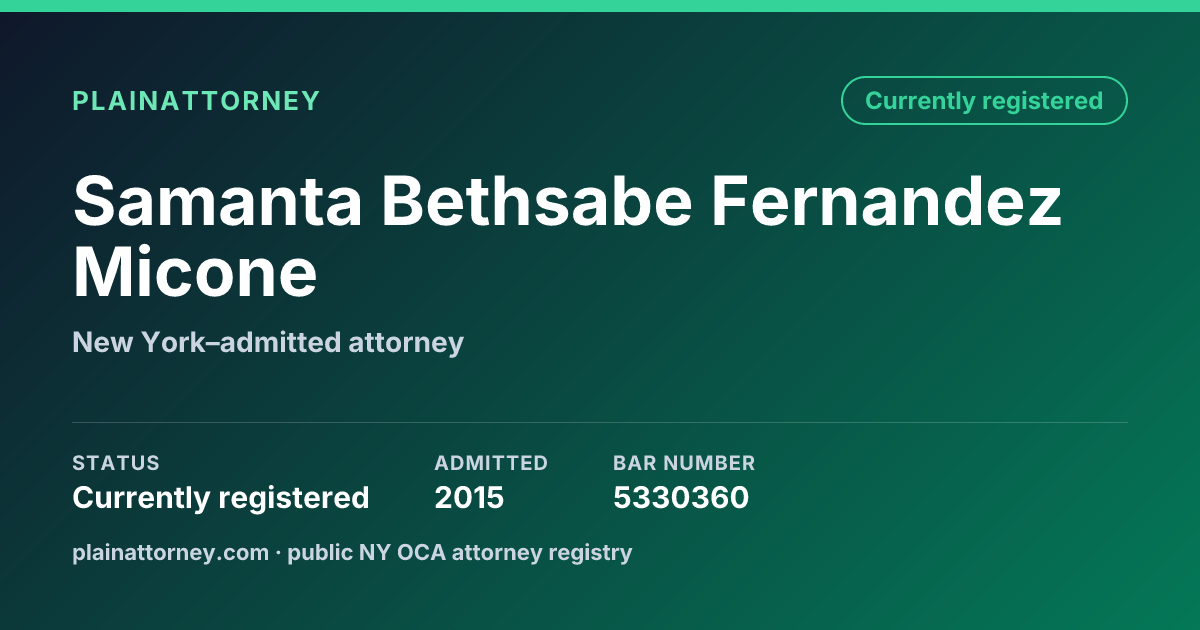Select the bar number 5330360
Viewport: 1200px width, 630px height.
(681, 497)
